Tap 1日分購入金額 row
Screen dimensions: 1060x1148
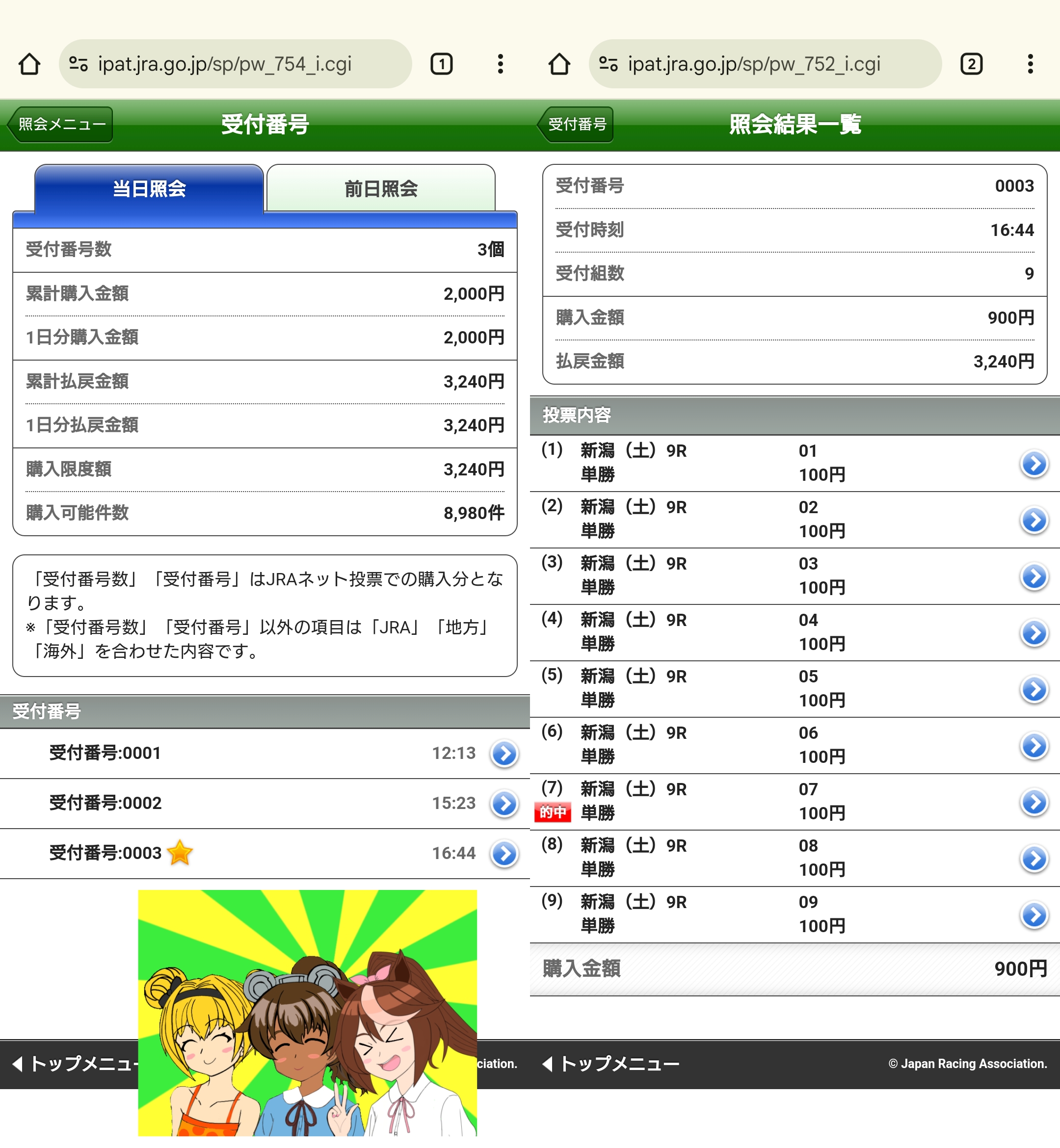265,338
